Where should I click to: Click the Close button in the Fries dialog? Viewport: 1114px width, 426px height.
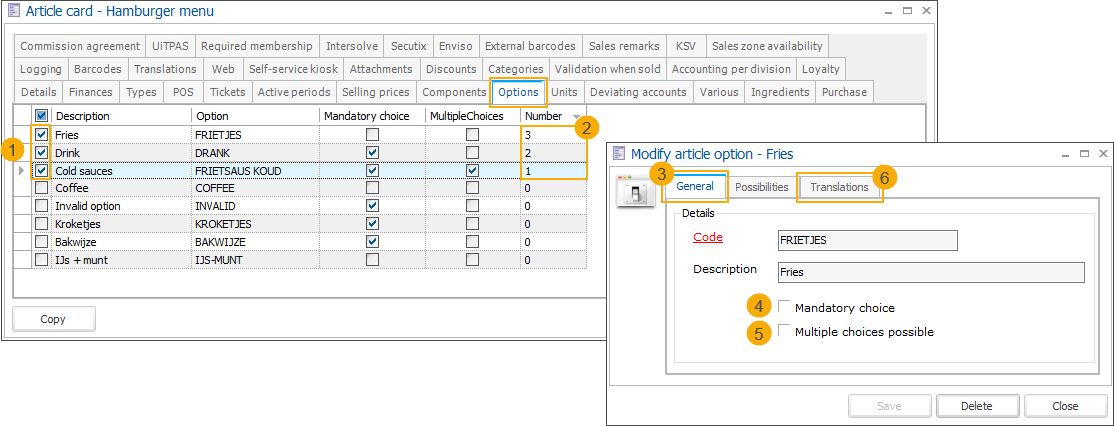(x=1066, y=406)
